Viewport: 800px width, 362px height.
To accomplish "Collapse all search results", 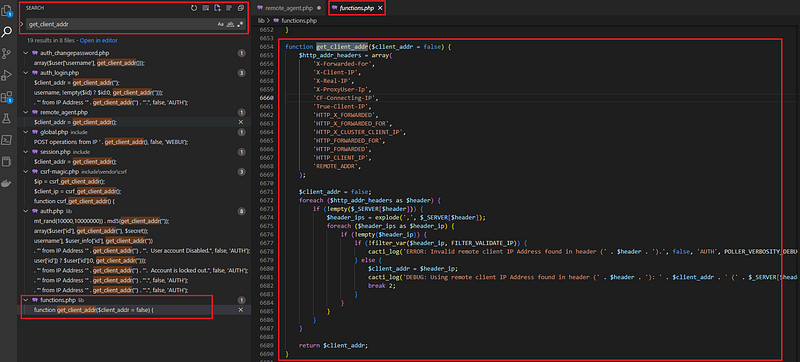I will pos(241,8).
